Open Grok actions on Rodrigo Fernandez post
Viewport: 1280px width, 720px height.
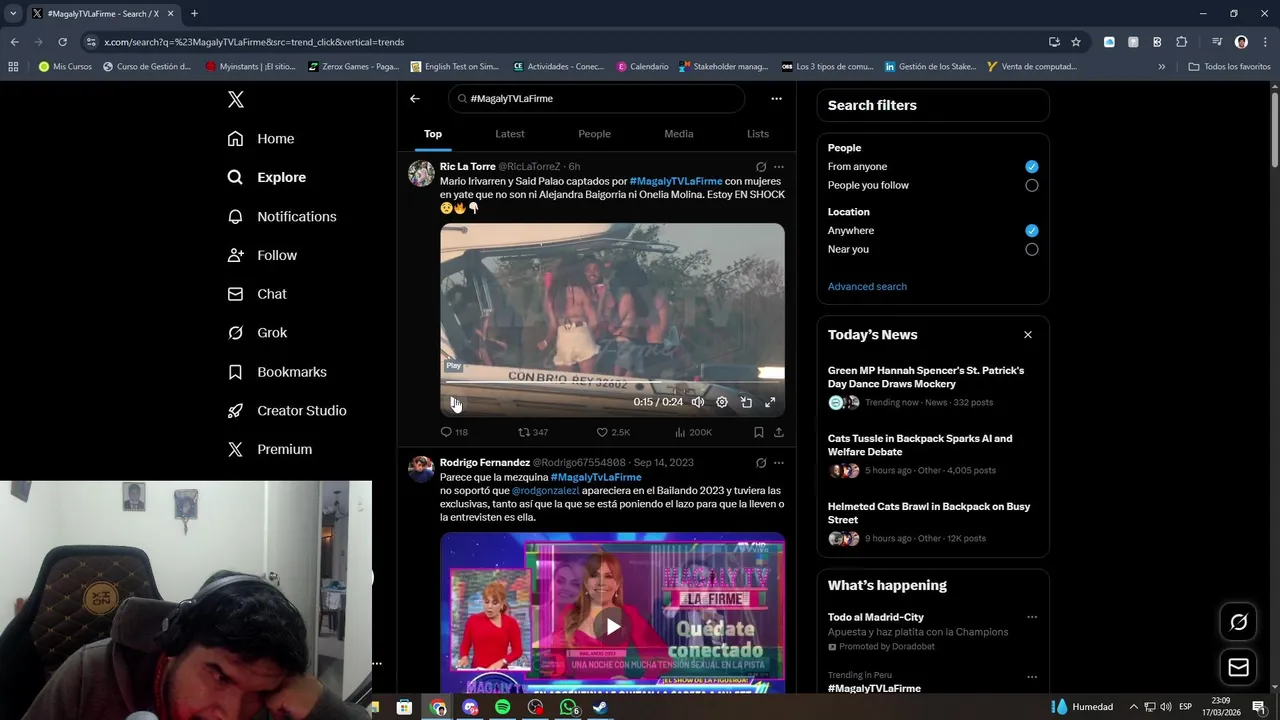pos(761,463)
